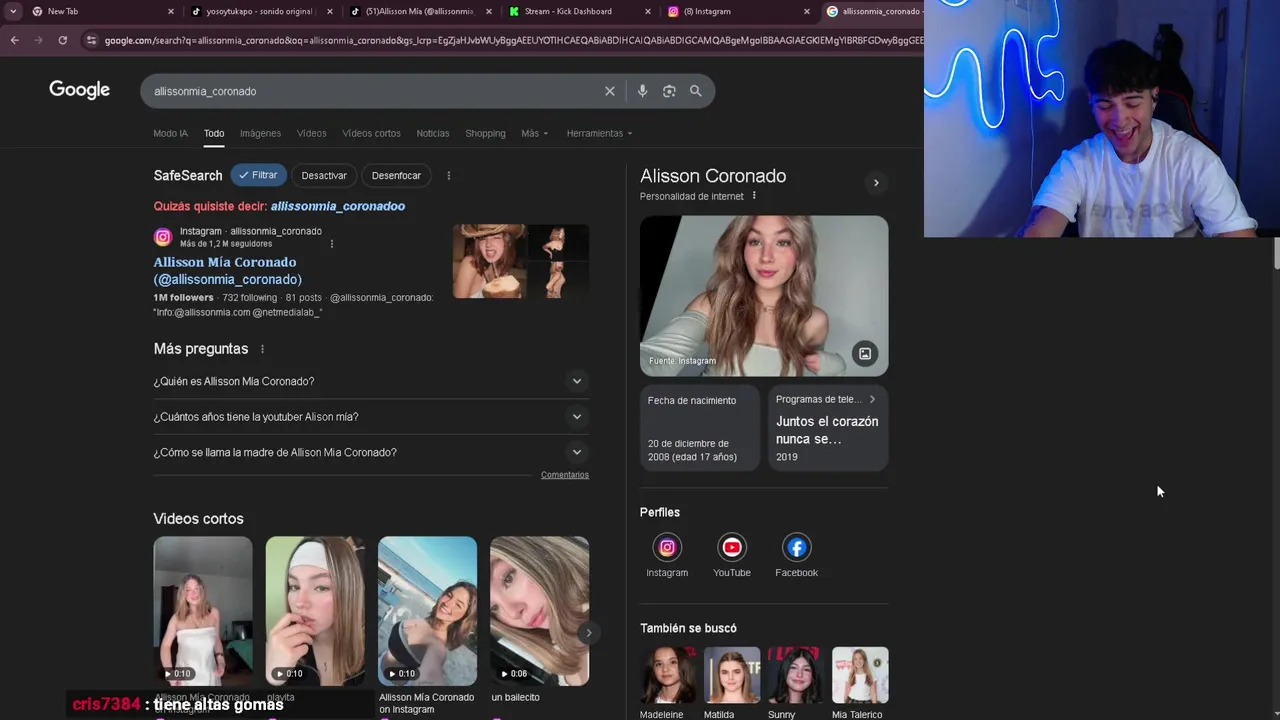The height and width of the screenshot is (720, 1280).
Task: Open the Facebook profile icon
Action: tap(797, 547)
